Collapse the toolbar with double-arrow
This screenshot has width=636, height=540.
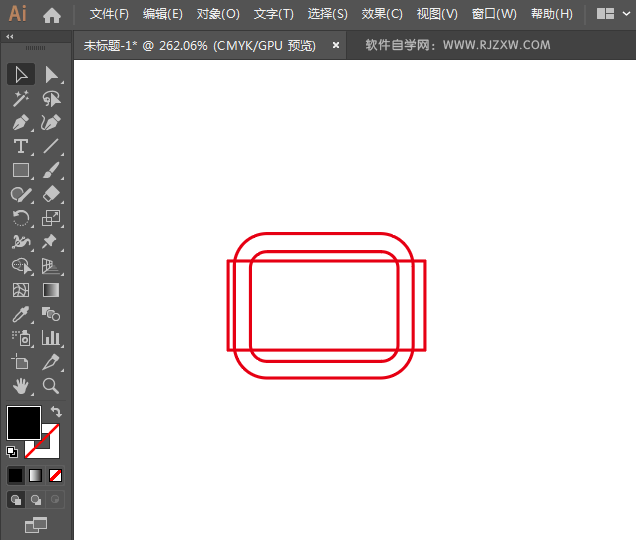click(x=10, y=37)
